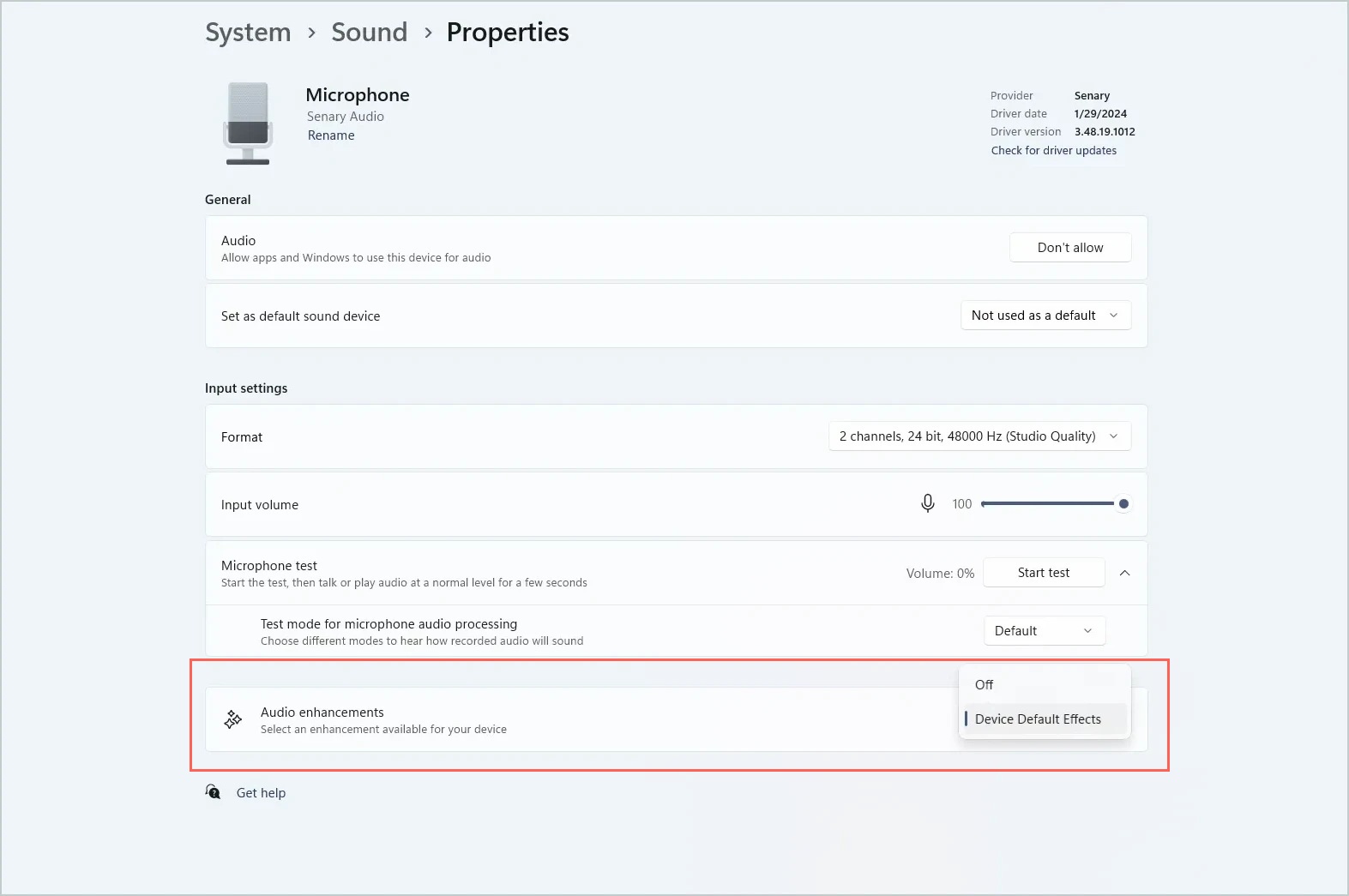The image size is (1349, 896).
Task: Click the Audio enhancements sparkle icon
Action: (232, 719)
